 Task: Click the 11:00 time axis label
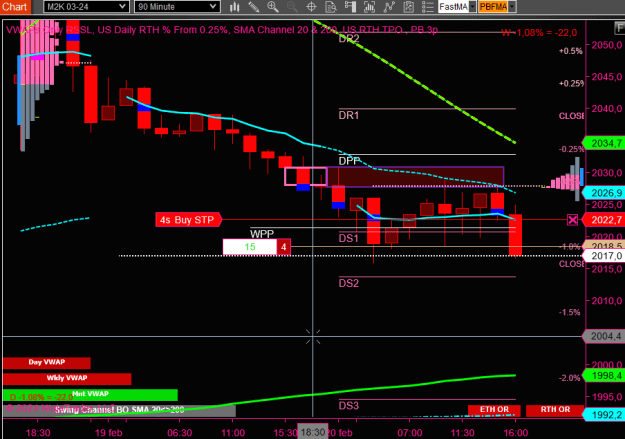[x=233, y=433]
